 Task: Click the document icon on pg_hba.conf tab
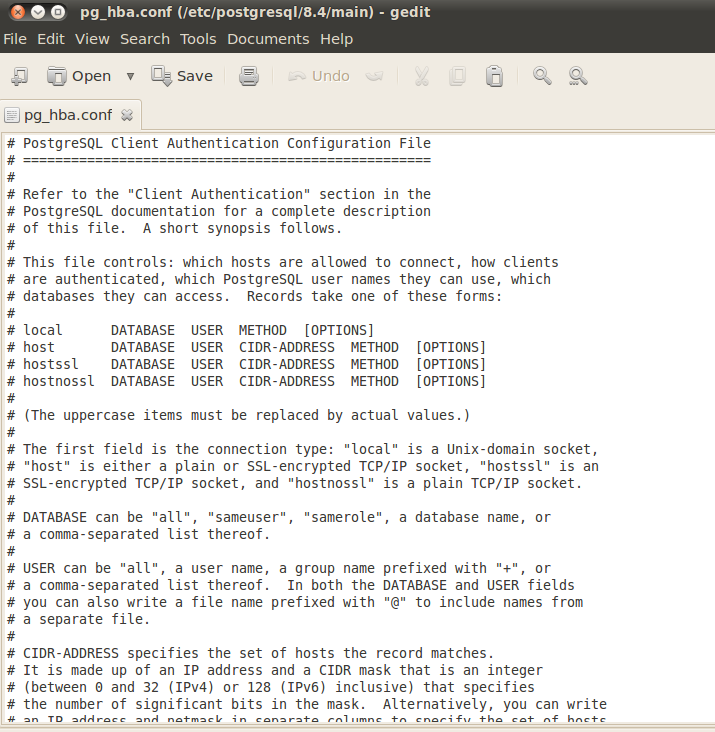click(x=12, y=115)
